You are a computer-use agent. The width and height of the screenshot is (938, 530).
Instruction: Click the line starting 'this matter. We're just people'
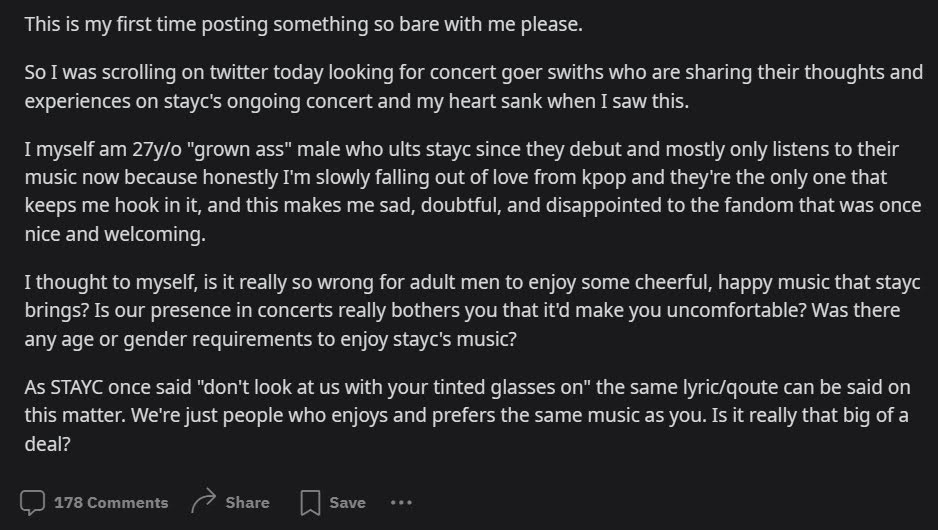[x=466, y=415]
